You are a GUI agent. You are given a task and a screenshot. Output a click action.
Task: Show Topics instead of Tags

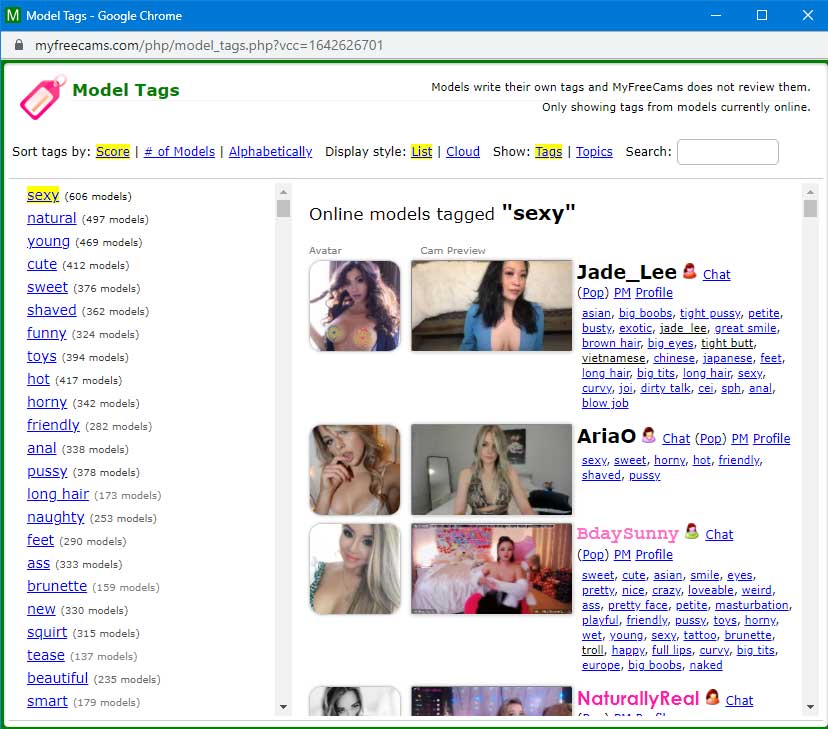click(x=594, y=152)
